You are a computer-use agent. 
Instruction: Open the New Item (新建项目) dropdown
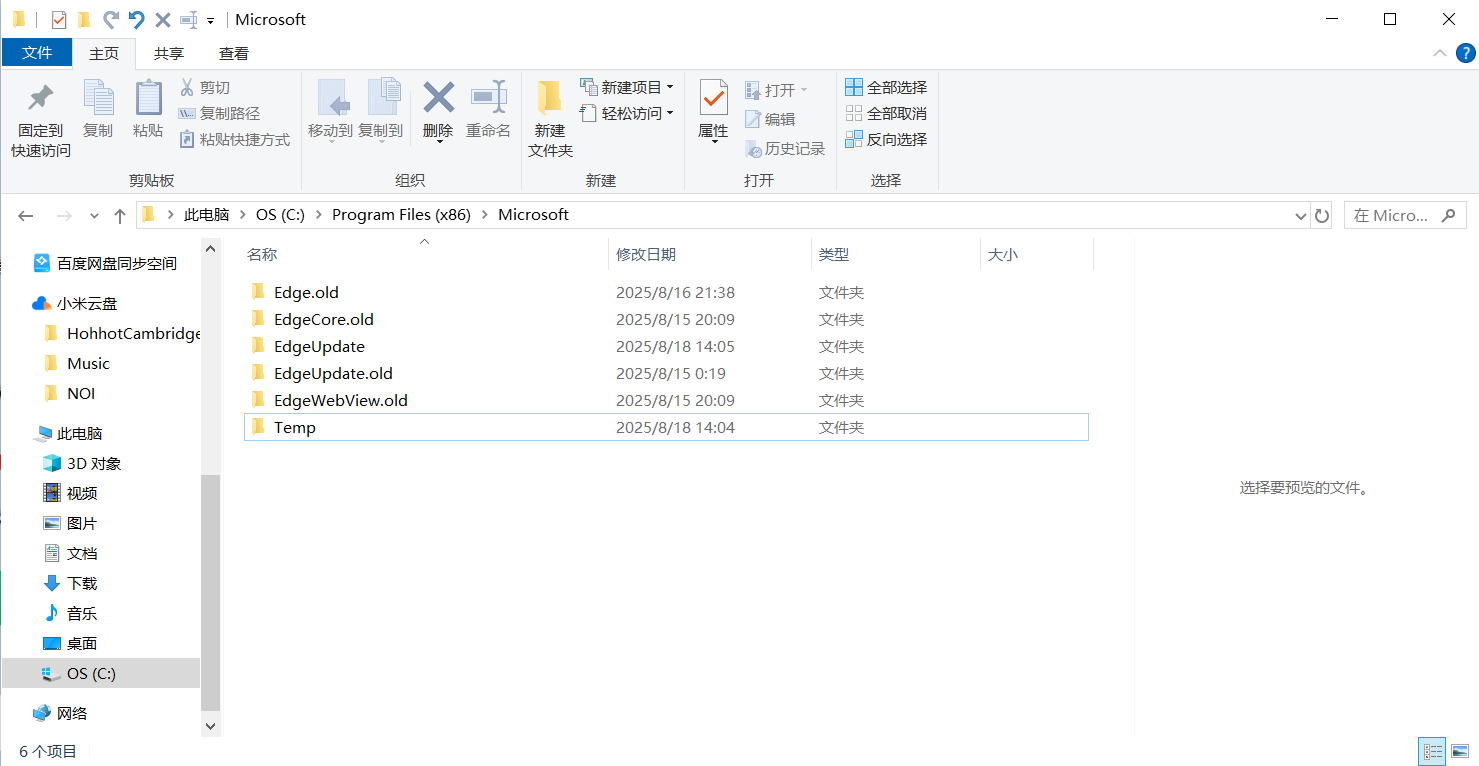[x=626, y=87]
